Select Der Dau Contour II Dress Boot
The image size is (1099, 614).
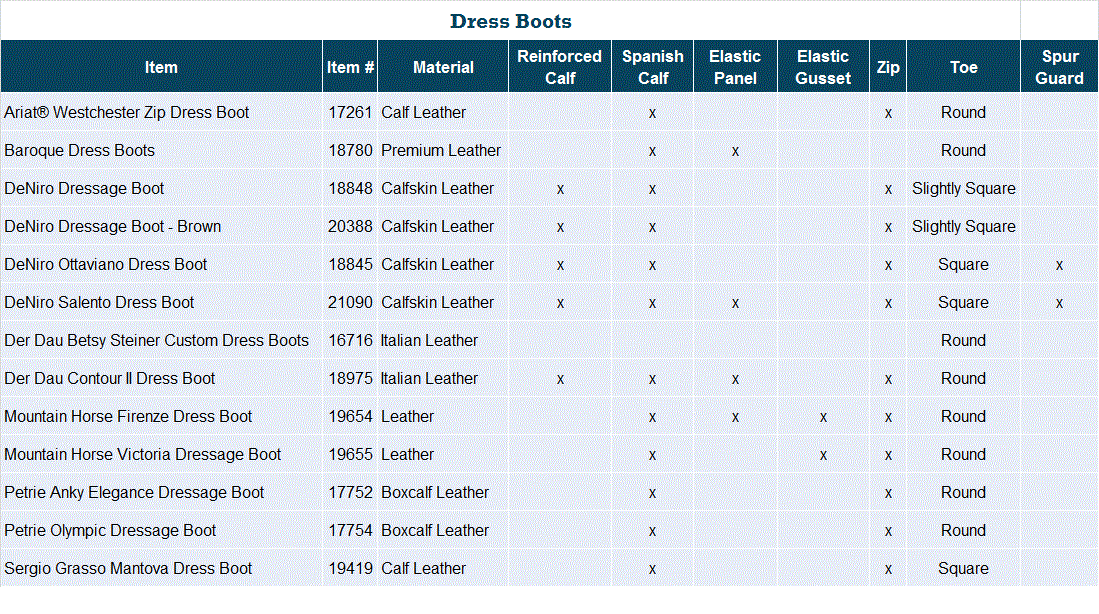tap(109, 378)
